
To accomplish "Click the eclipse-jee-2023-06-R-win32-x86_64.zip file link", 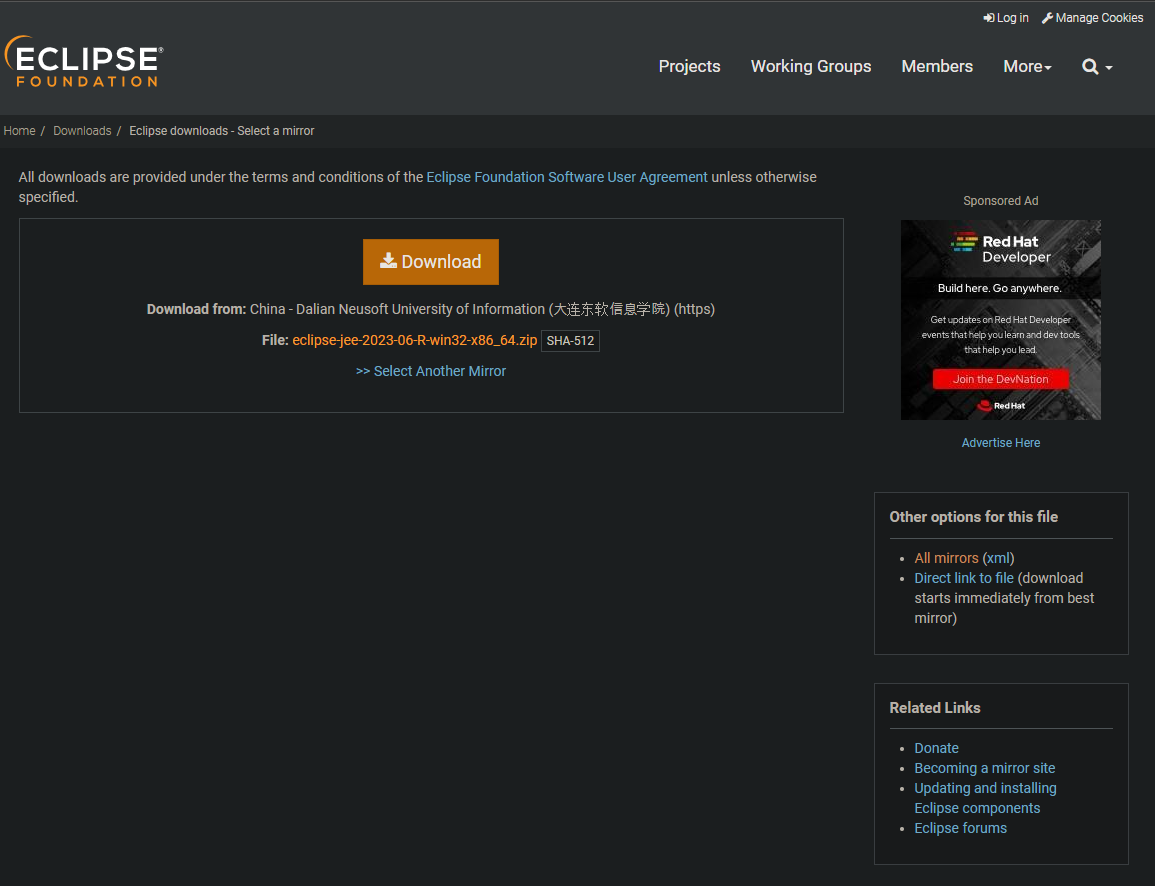I will click(x=414, y=340).
